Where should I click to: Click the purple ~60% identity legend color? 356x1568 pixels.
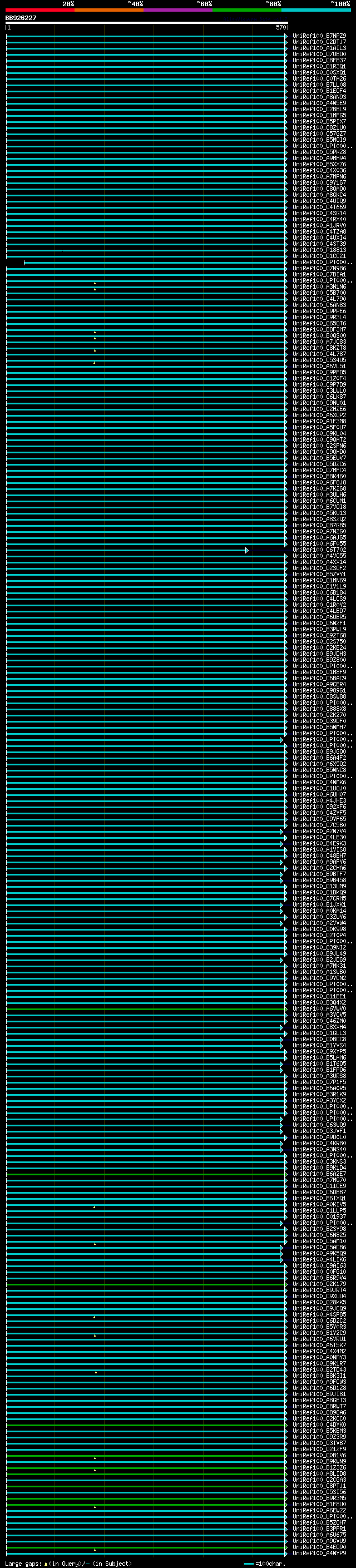(x=179, y=11)
